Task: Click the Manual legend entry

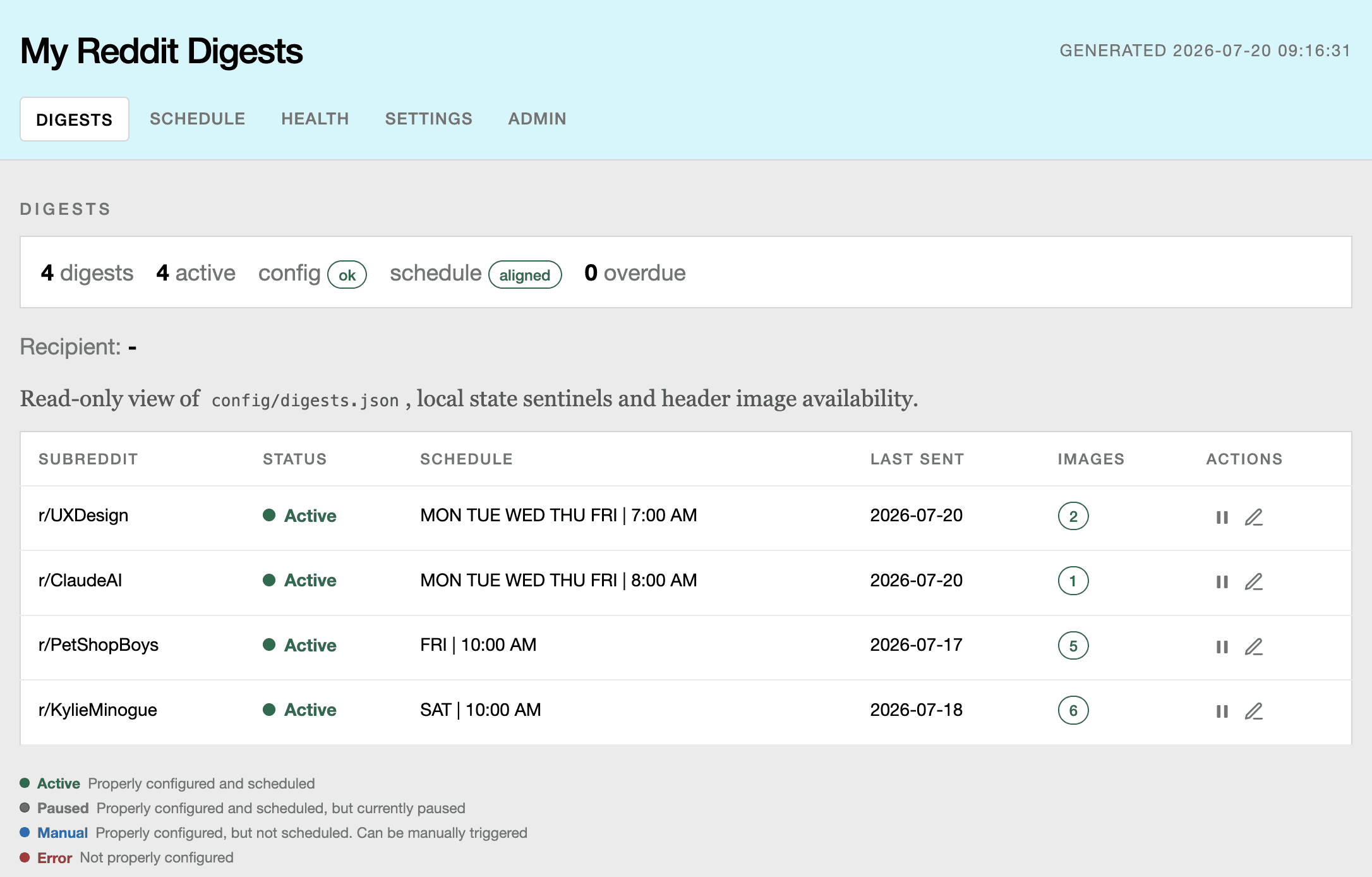Action: point(274,833)
